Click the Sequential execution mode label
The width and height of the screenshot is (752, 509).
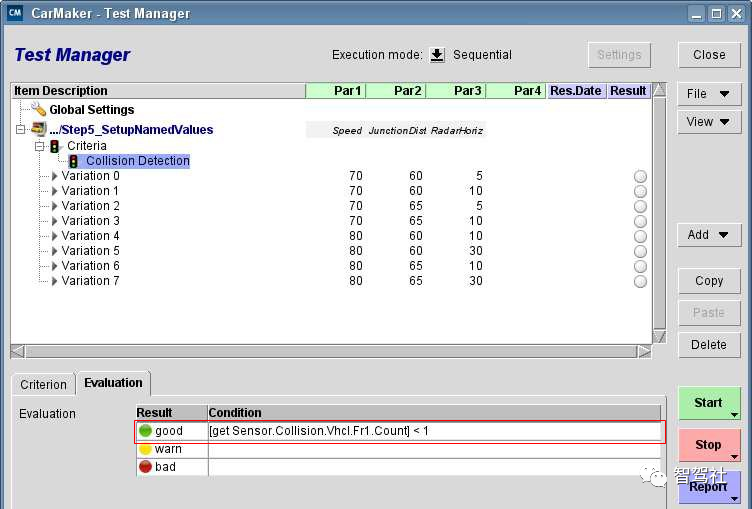482,55
